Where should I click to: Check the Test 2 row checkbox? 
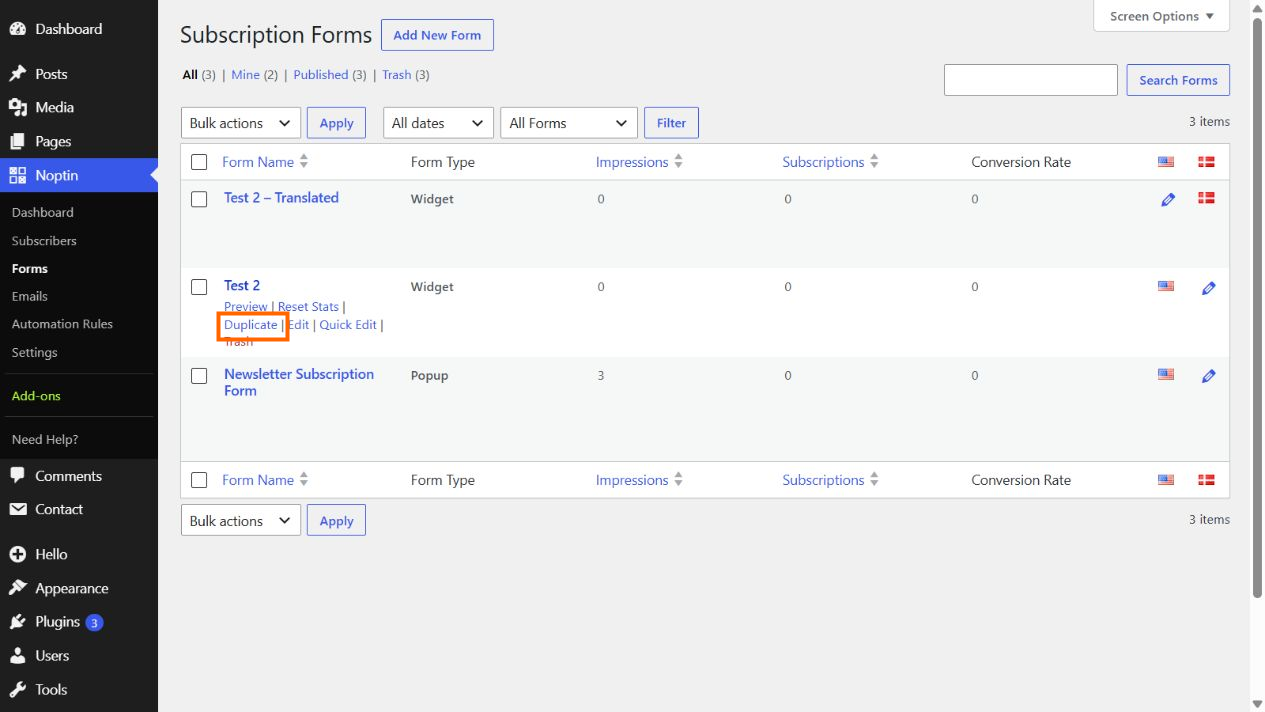pyautogui.click(x=199, y=287)
